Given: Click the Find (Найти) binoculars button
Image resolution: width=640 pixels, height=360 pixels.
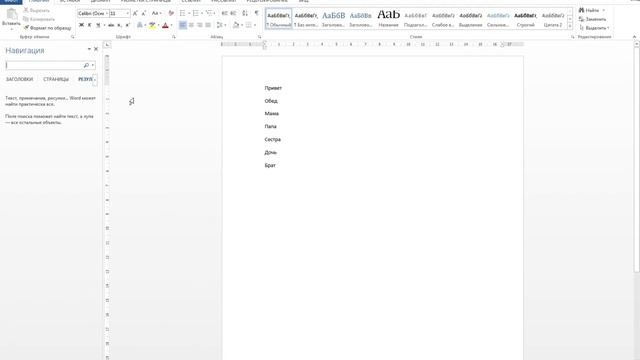Looking at the screenshot, I should click(590, 10).
